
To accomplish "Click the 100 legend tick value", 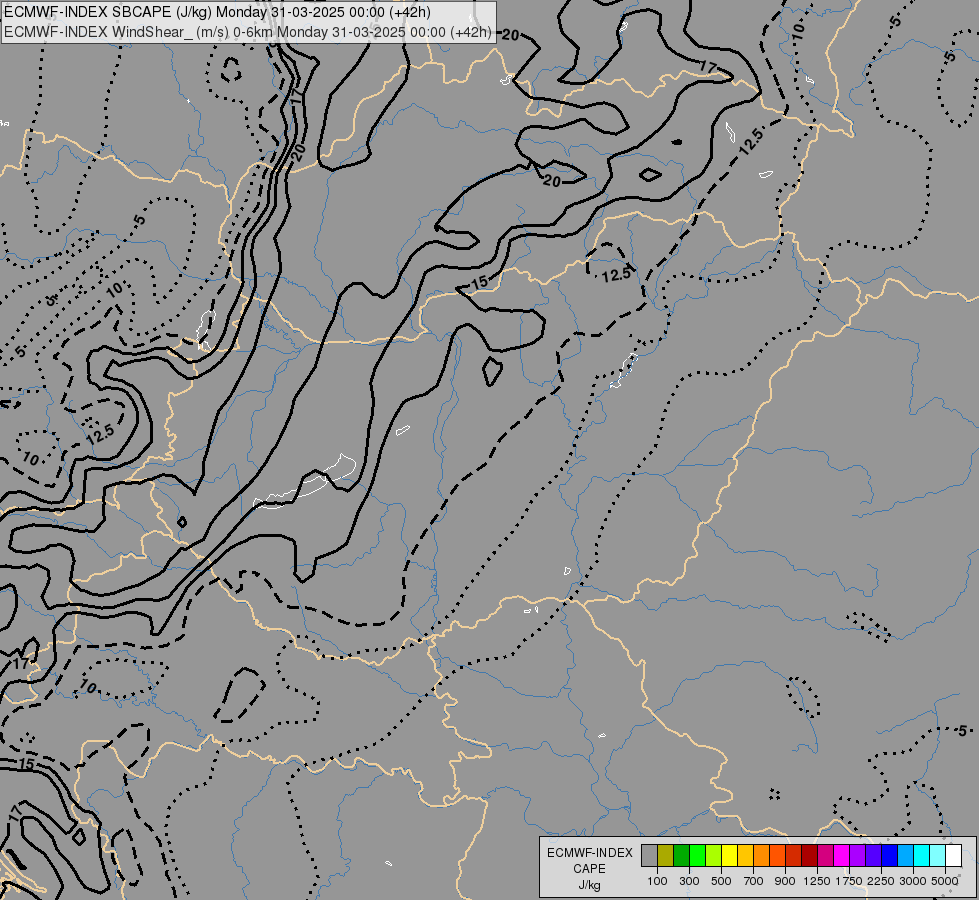I will click(x=657, y=881).
